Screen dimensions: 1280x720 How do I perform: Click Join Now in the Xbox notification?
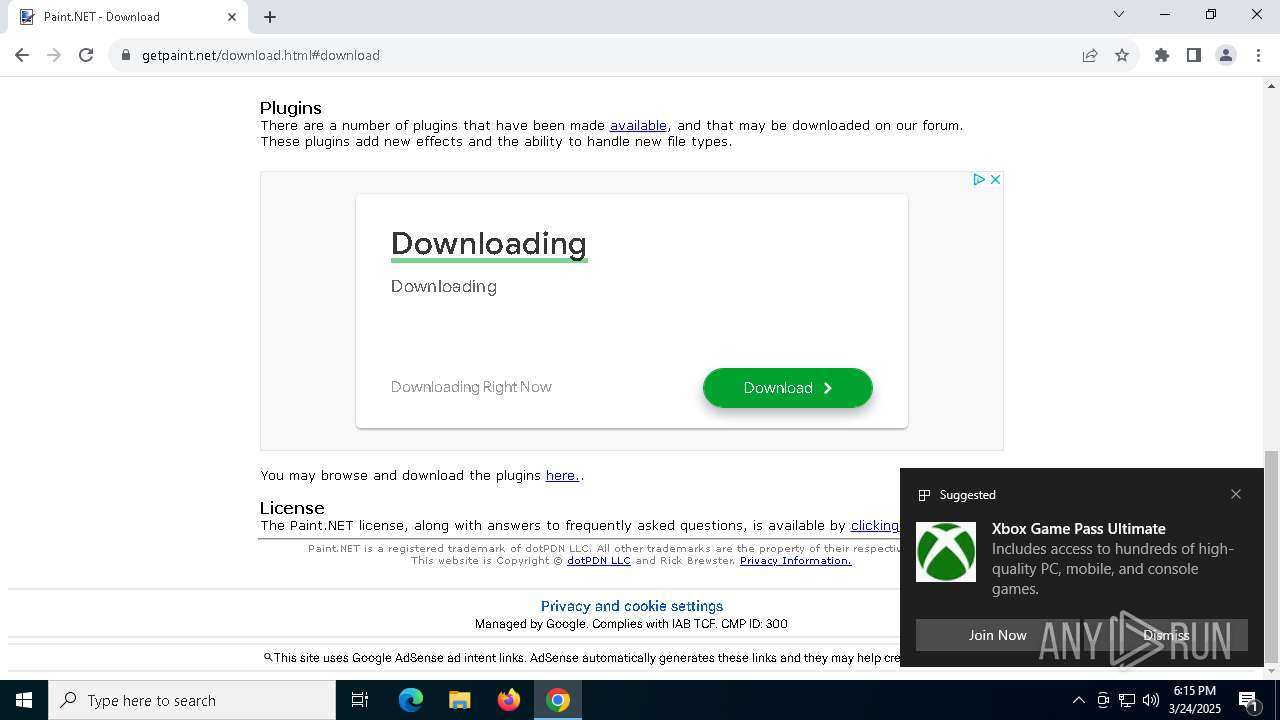(997, 635)
